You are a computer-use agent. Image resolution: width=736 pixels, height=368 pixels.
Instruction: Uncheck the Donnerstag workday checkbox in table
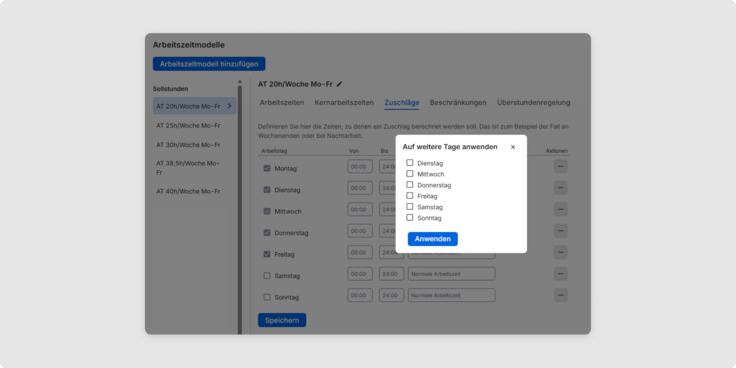(x=267, y=233)
